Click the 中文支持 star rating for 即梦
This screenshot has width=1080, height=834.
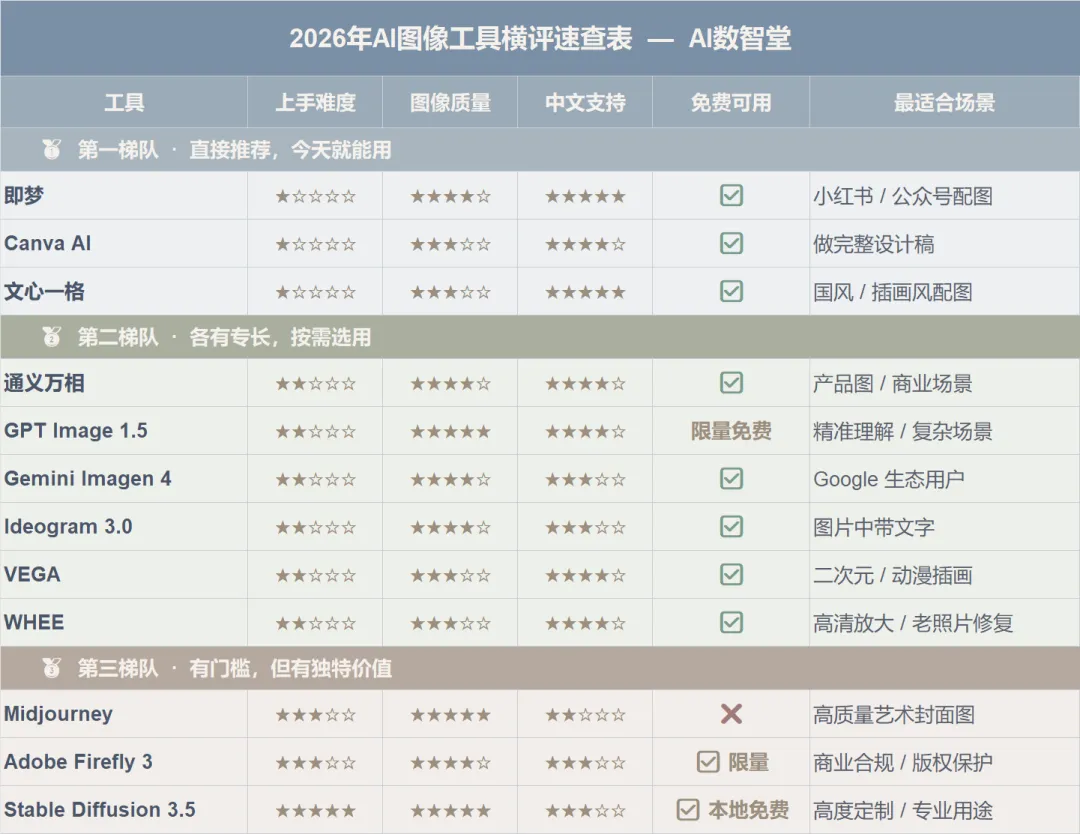tap(585, 196)
